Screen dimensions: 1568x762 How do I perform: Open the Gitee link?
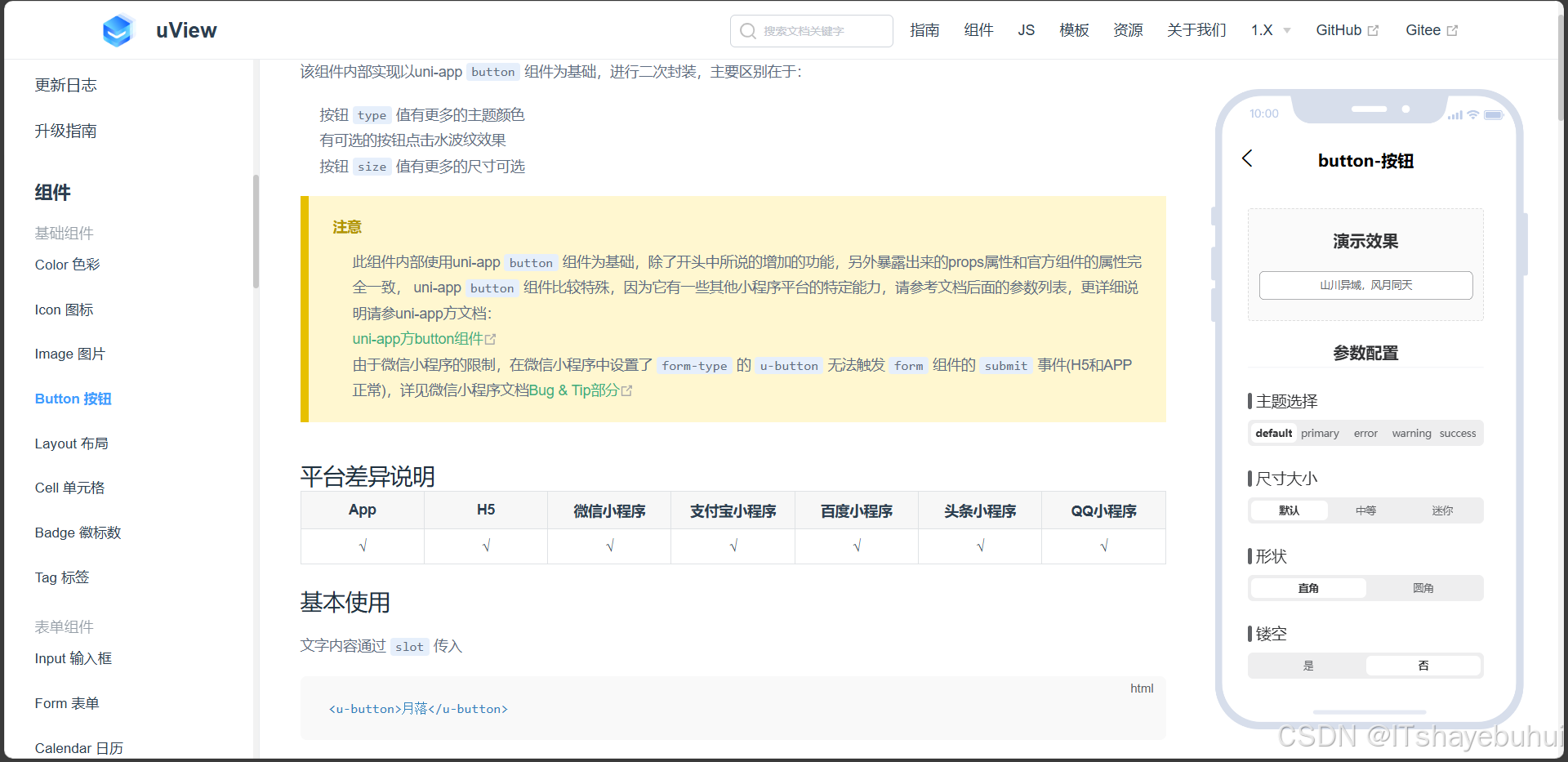coord(1431,30)
